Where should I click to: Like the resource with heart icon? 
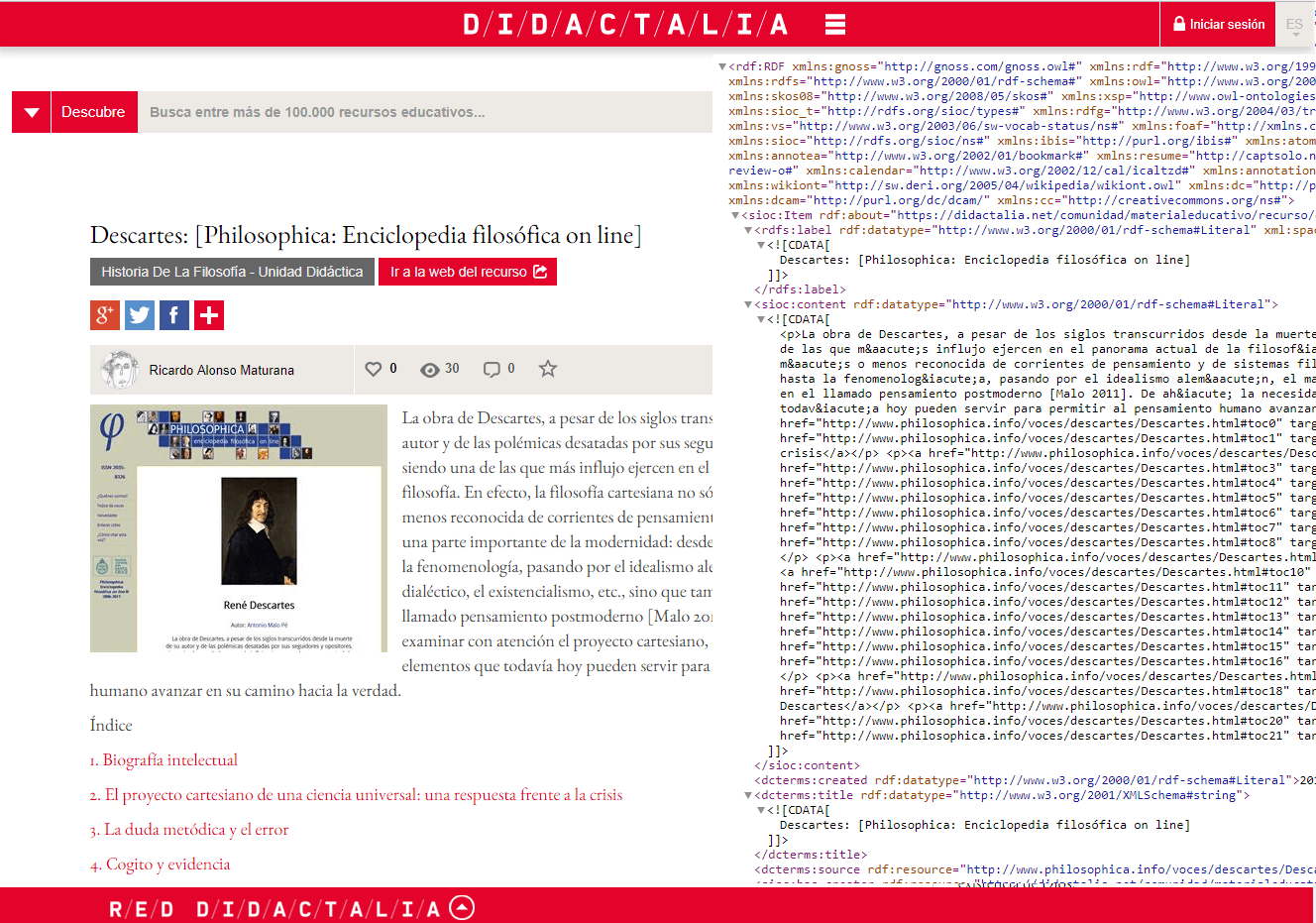pyautogui.click(x=374, y=369)
